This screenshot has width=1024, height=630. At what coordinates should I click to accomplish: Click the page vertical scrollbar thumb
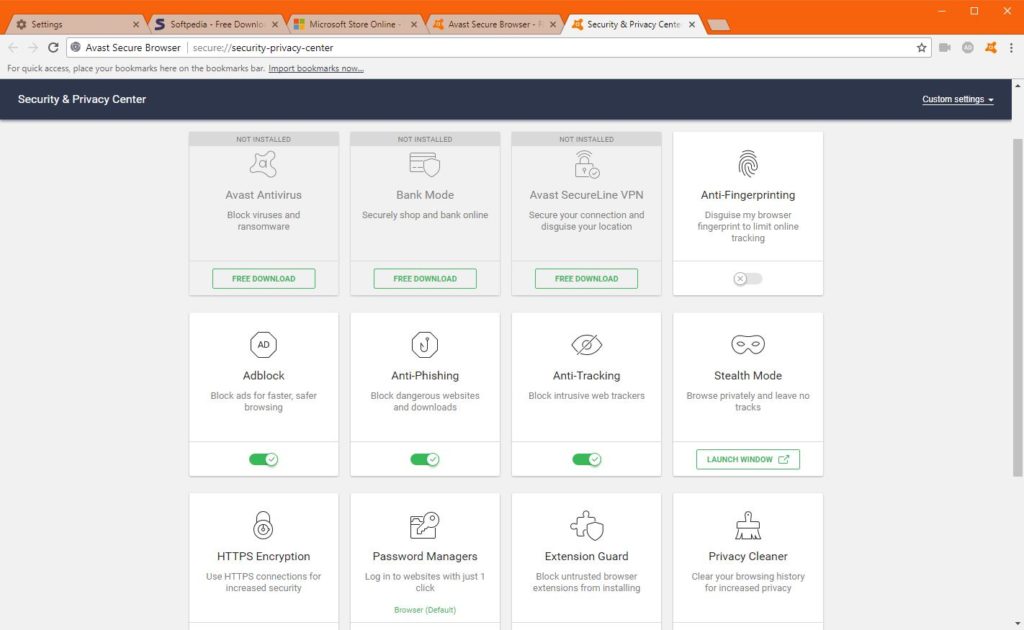tap(1017, 307)
